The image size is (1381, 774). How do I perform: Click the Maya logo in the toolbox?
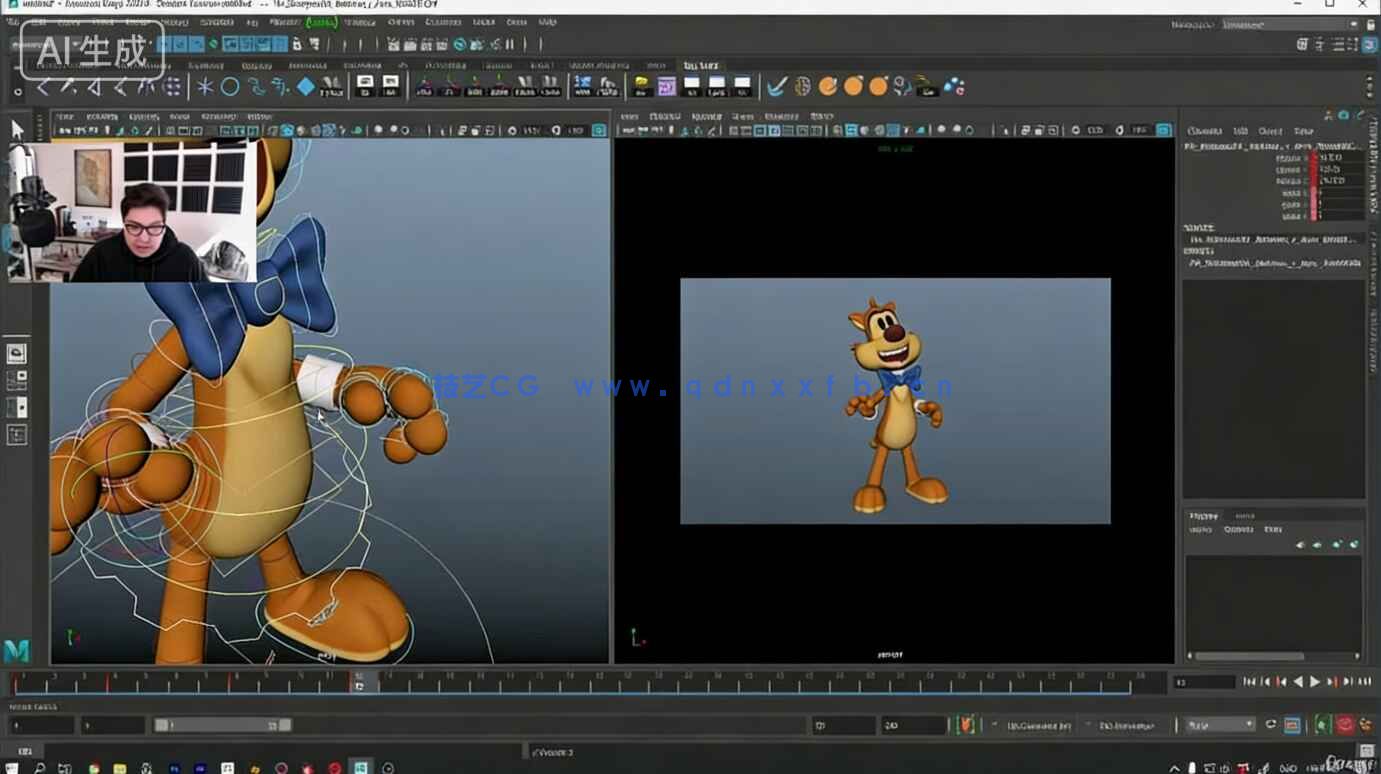click(x=15, y=650)
